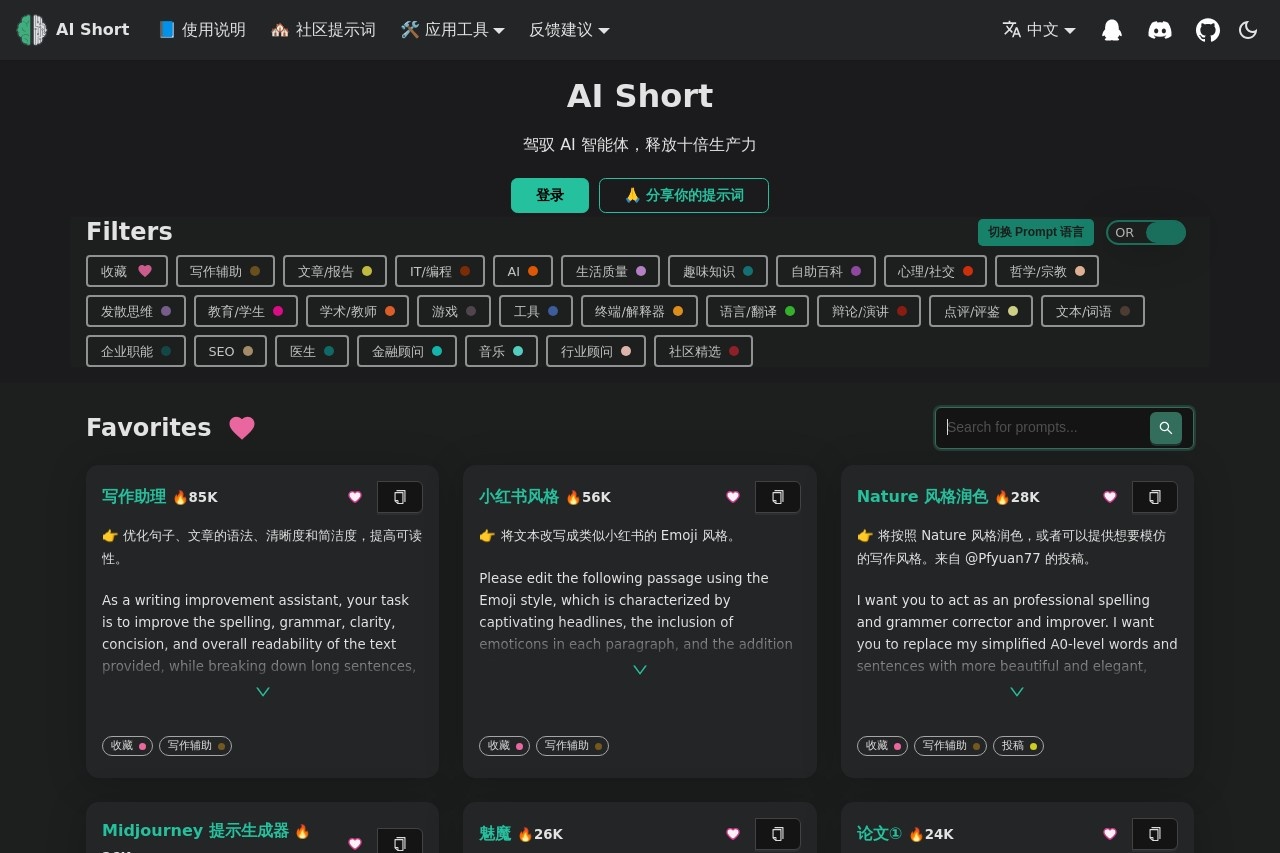1280x853 pixels.
Task: Open the 中文 language dropdown
Action: [x=1040, y=30]
